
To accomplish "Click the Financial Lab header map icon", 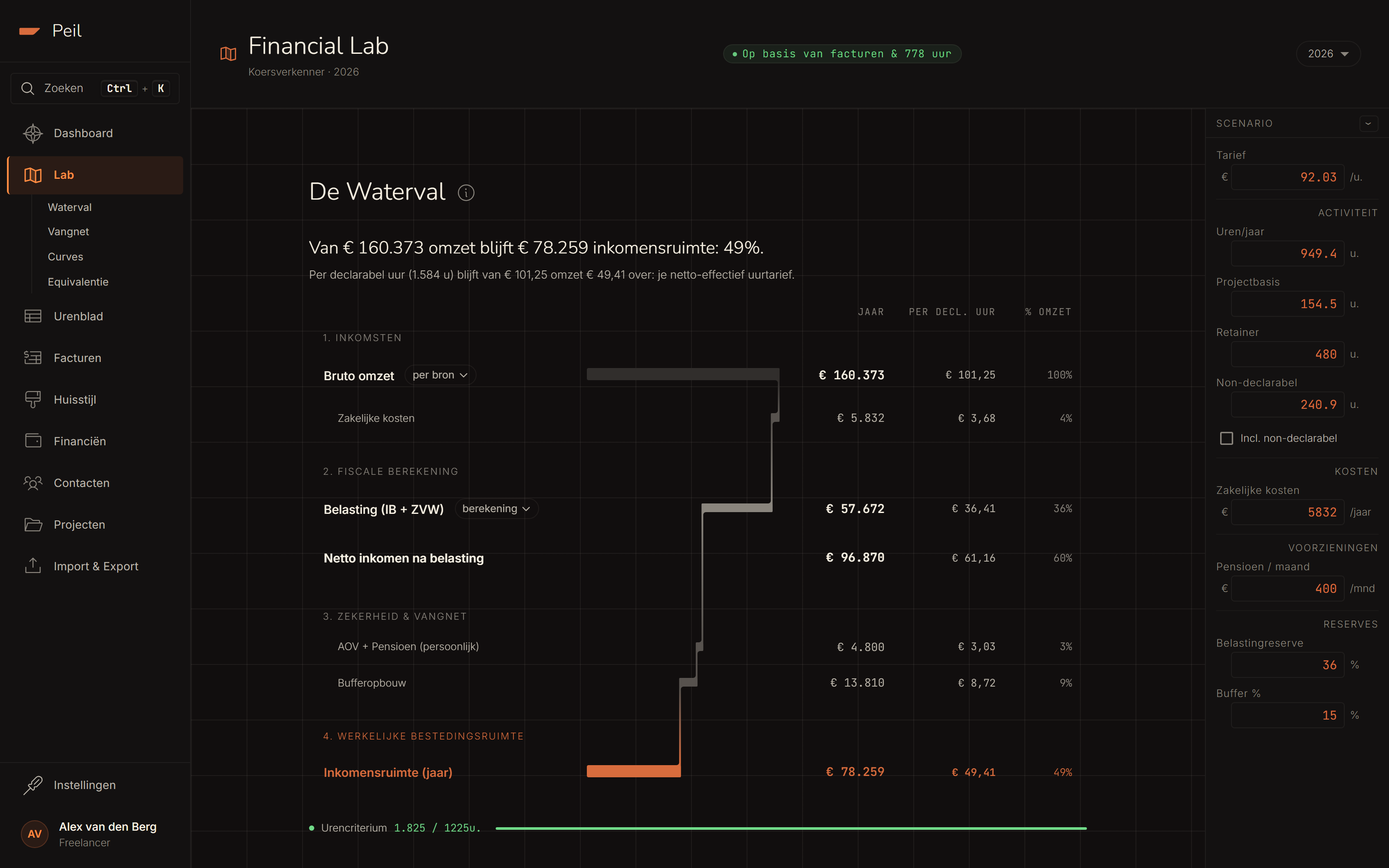I will (x=228, y=54).
